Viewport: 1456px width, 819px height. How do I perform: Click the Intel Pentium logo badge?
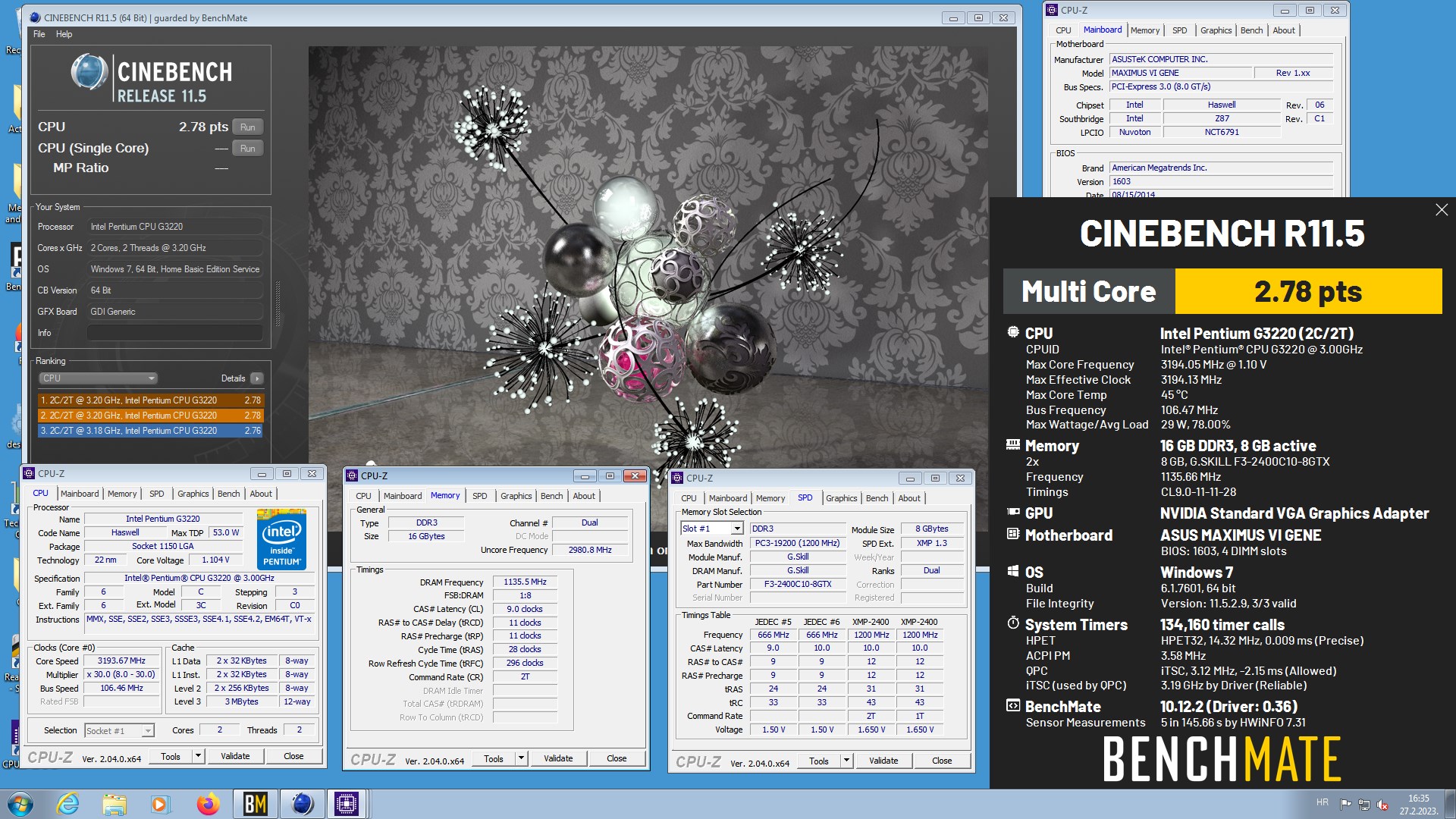click(281, 540)
